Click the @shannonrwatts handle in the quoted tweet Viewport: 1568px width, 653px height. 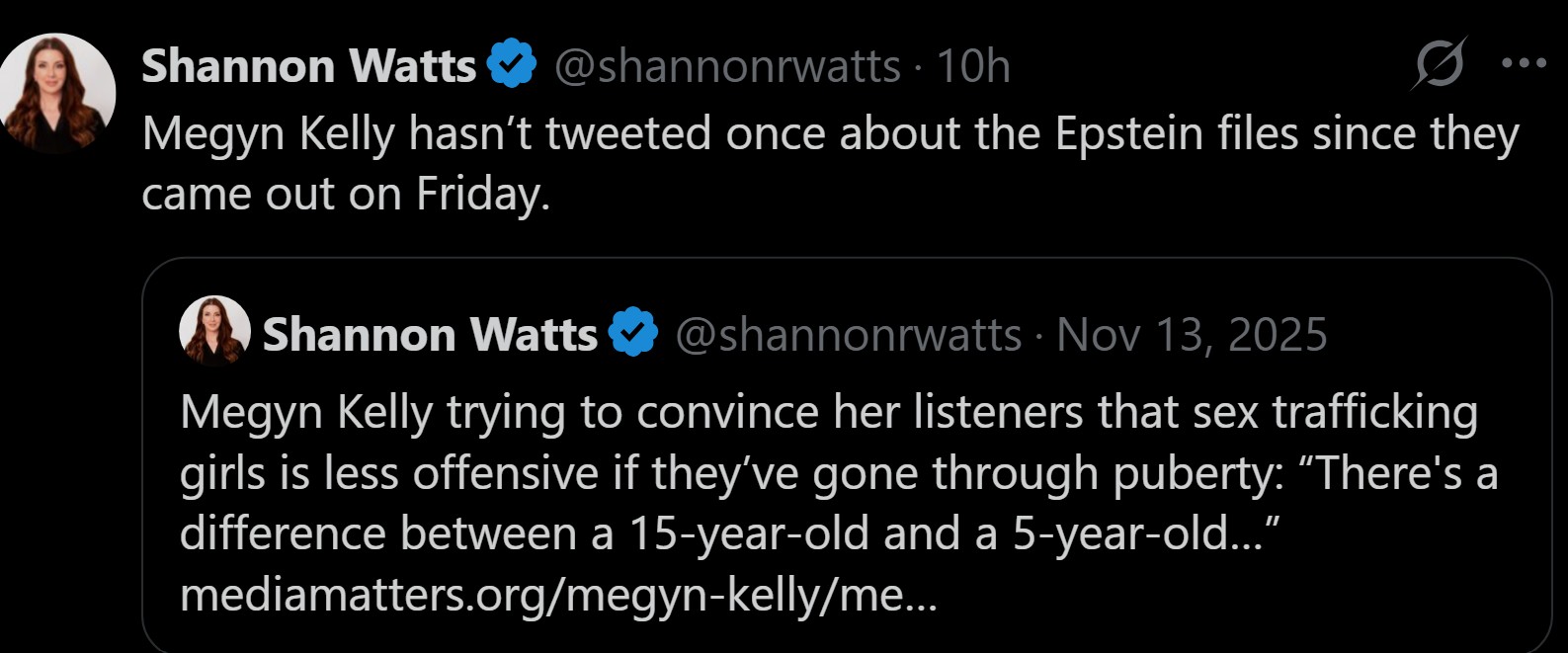[x=848, y=334]
